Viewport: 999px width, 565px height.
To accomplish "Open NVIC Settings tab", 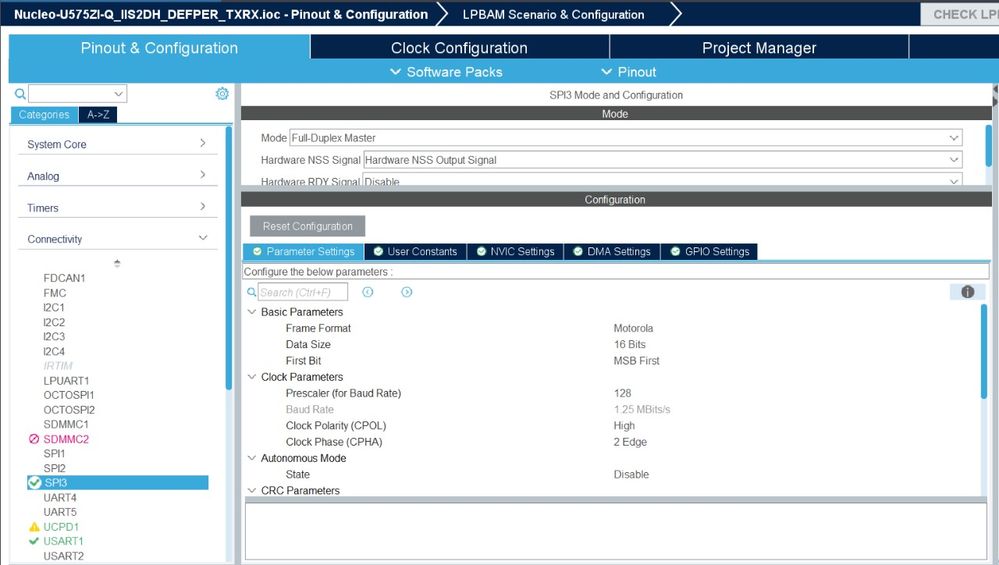I will pyautogui.click(x=515, y=252).
